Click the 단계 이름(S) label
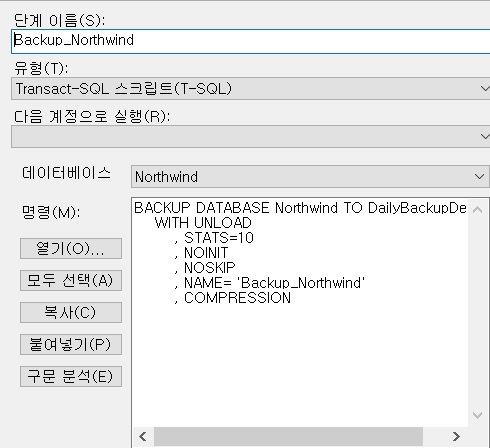490x448 pixels. click(59, 20)
